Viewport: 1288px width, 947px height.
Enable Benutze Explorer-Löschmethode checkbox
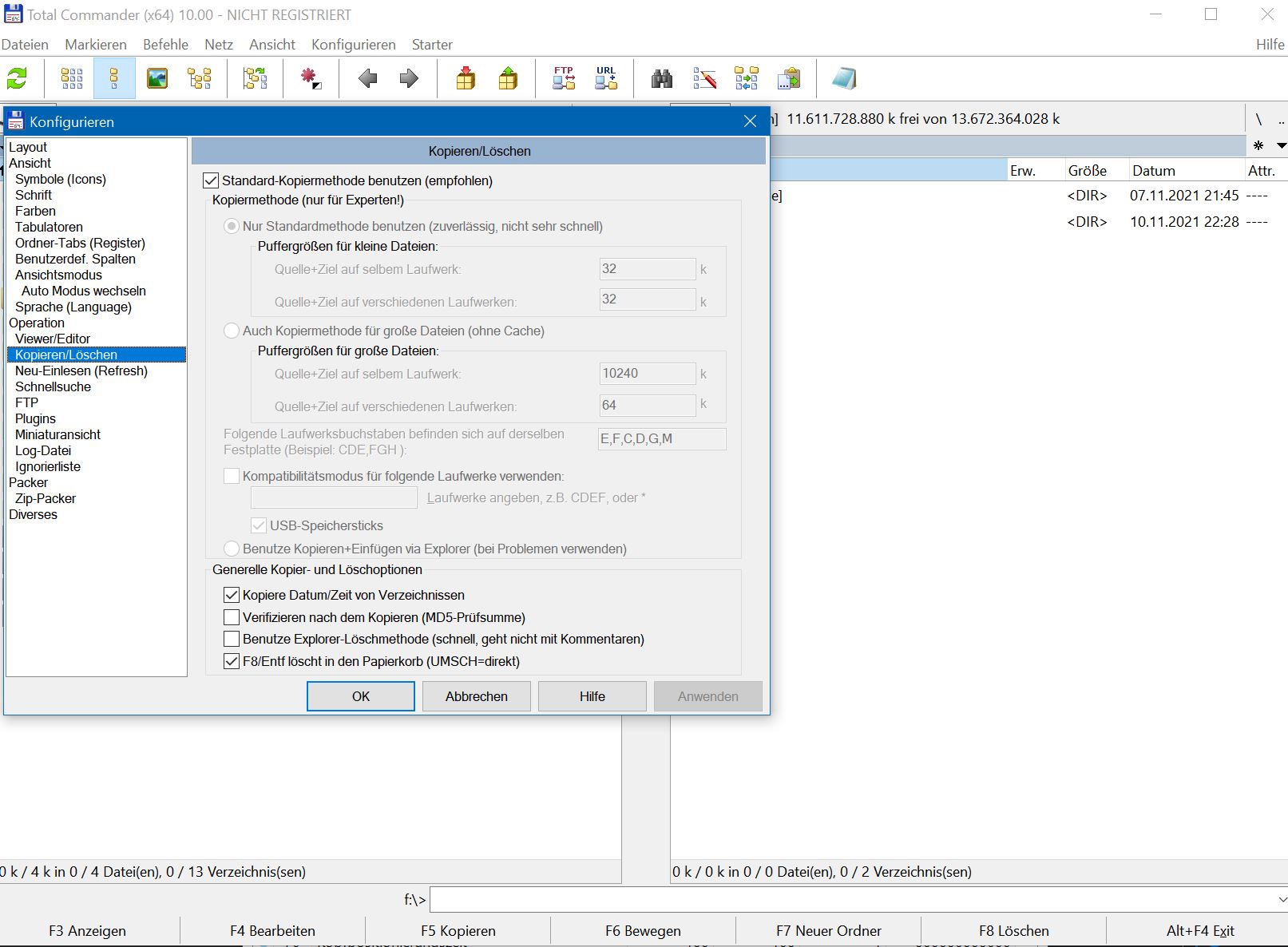coord(232,639)
